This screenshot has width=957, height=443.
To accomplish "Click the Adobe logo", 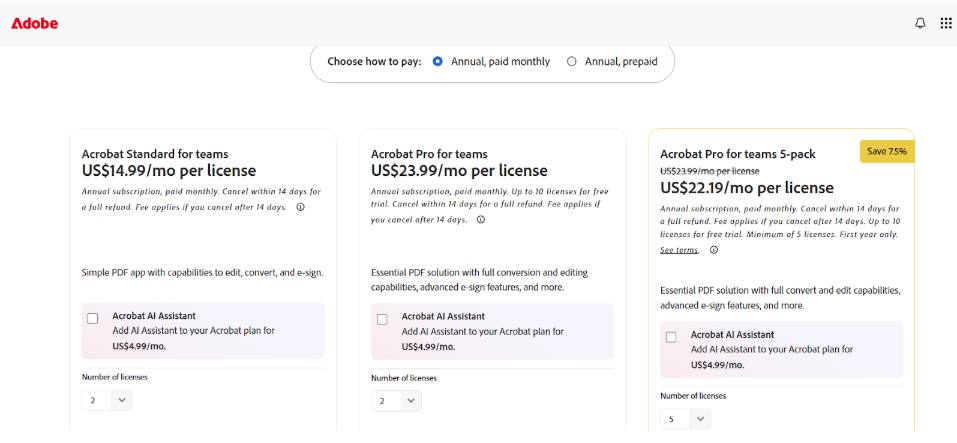I will (34, 24).
